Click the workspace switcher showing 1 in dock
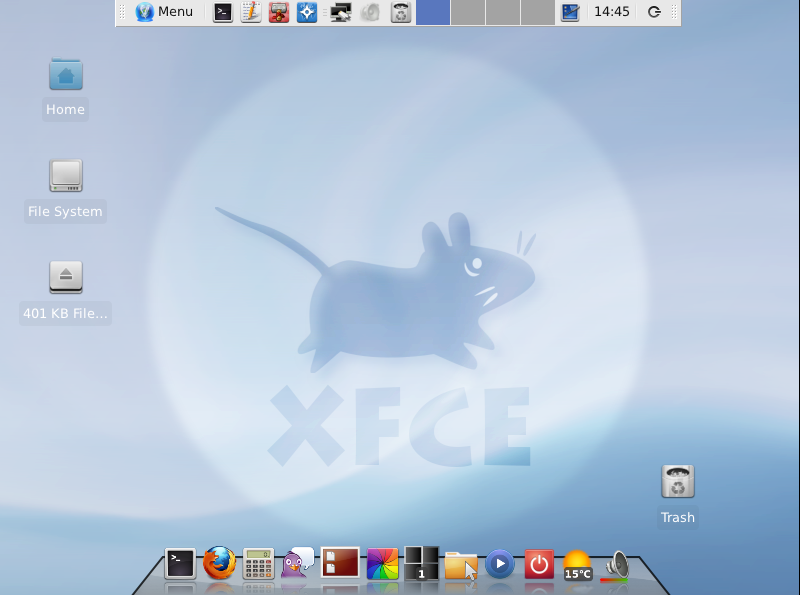Viewport: 800px width, 595px height. (421, 563)
